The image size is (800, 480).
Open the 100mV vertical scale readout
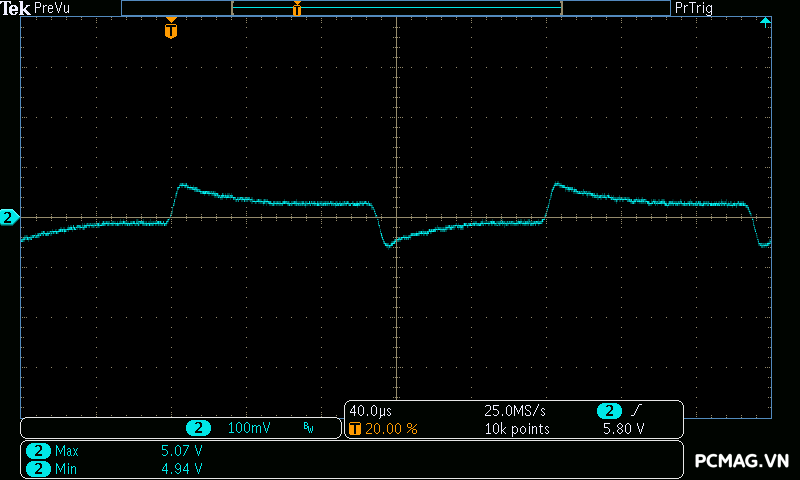[248, 428]
